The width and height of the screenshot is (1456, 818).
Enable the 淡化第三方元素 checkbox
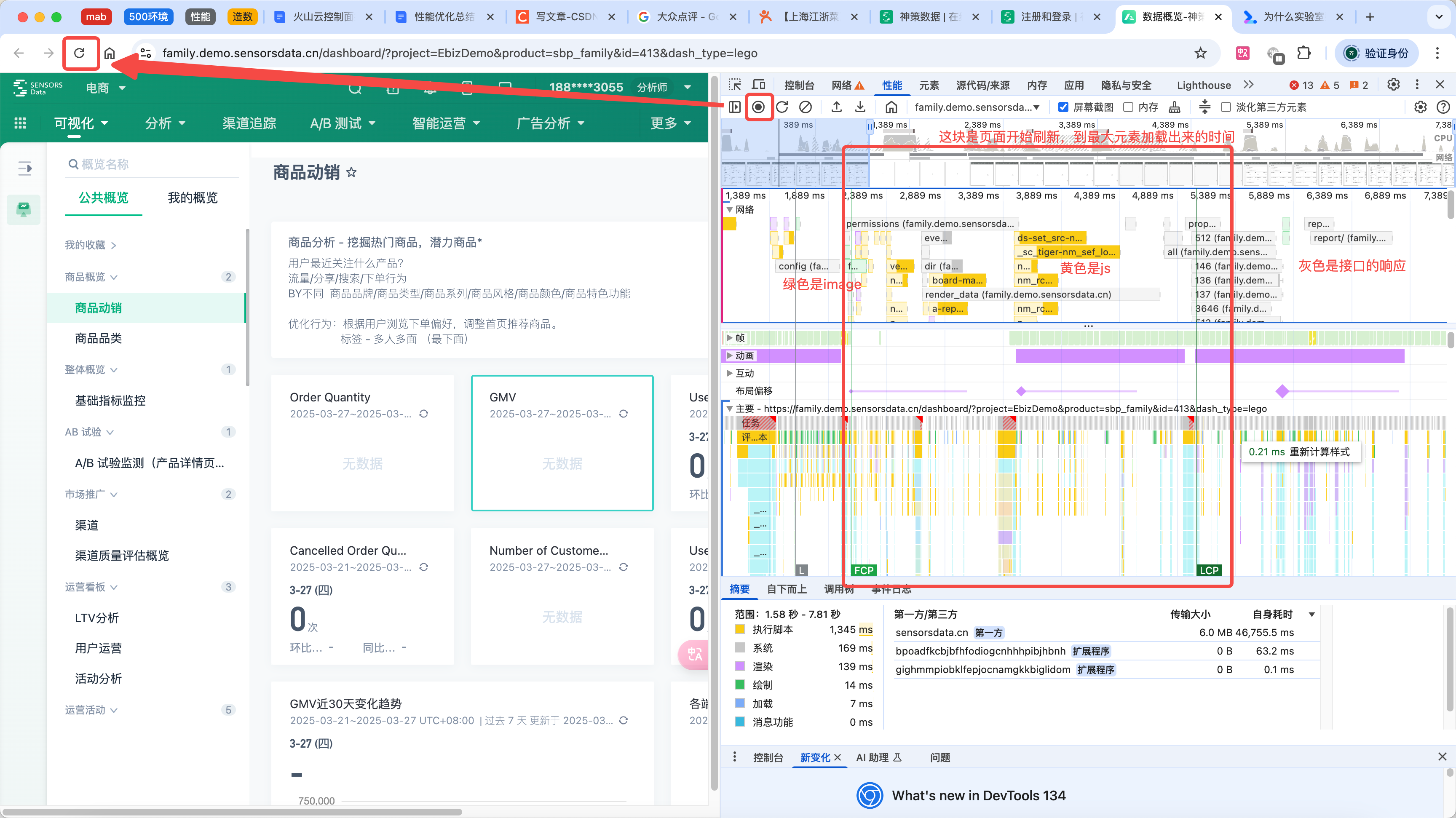pyautogui.click(x=1226, y=107)
